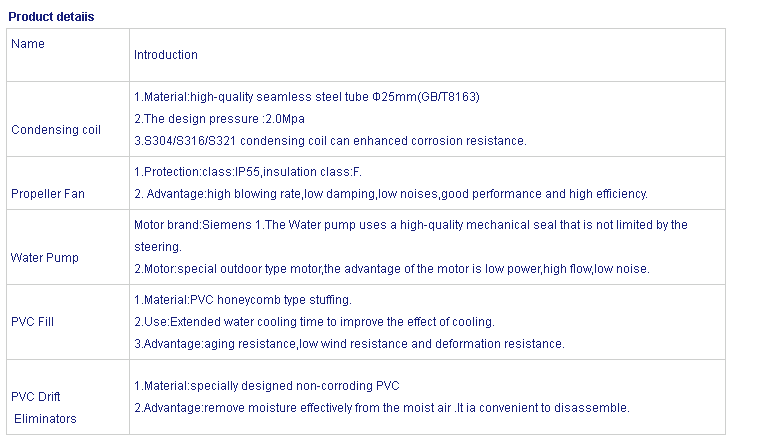Click the aging resistance advantage line
This screenshot has height=446, width=772.
(x=349, y=344)
